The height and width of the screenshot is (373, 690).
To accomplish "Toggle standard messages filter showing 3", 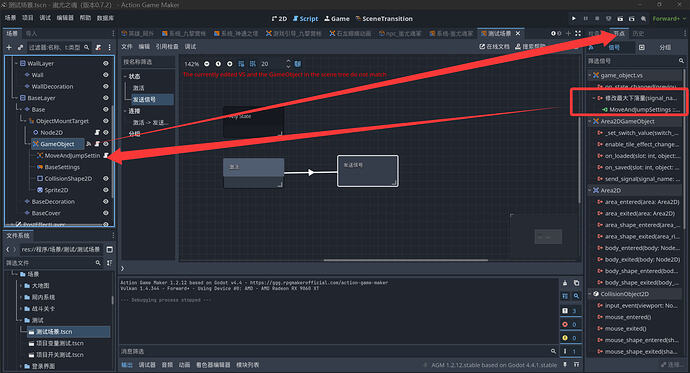I will pyautogui.click(x=570, y=311).
